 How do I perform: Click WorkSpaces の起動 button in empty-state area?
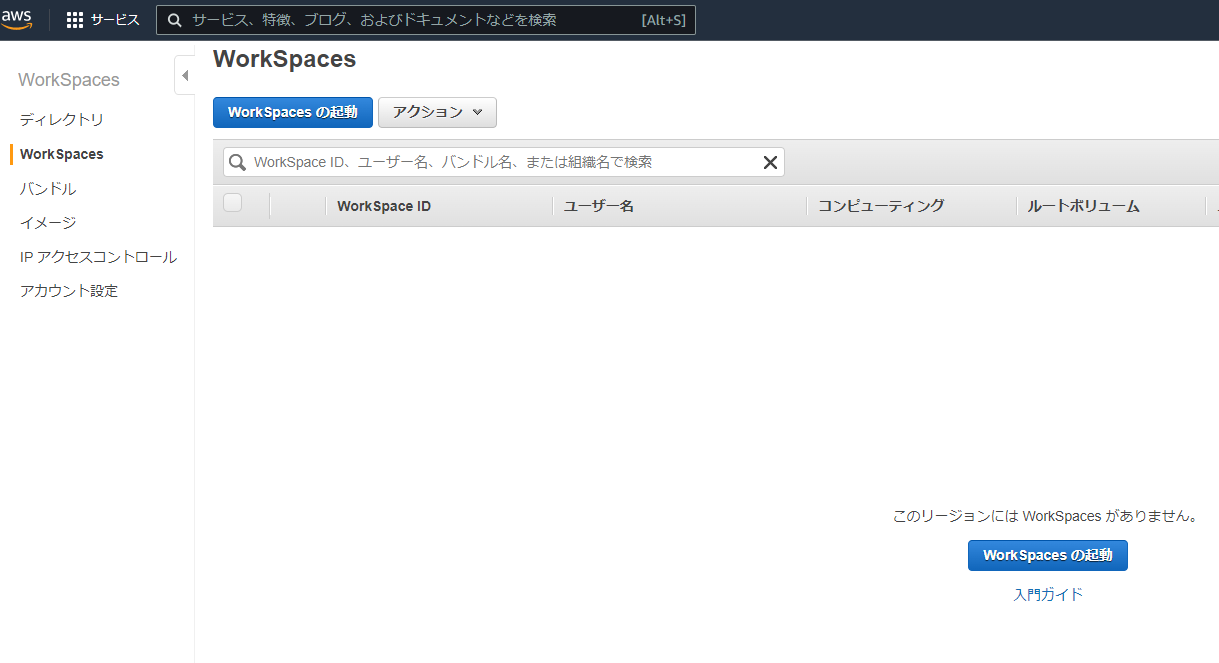[1047, 555]
